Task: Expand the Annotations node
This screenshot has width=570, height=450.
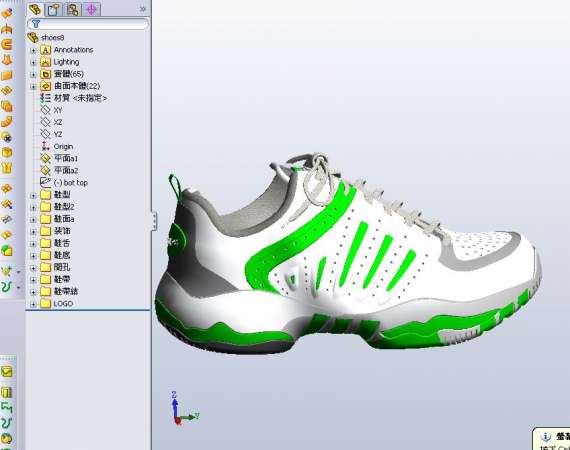Action: (33, 50)
